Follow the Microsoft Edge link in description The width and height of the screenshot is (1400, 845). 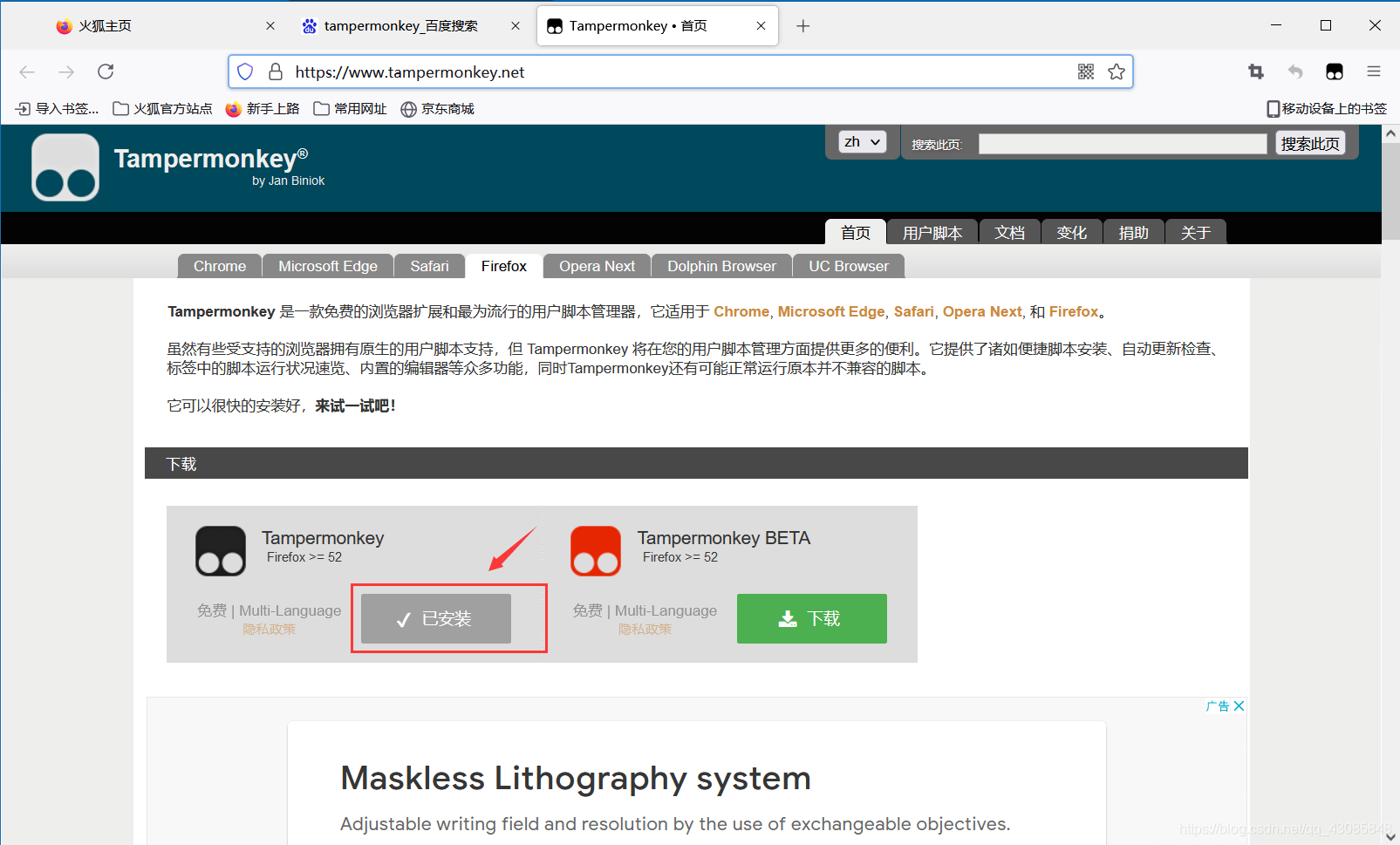point(831,311)
